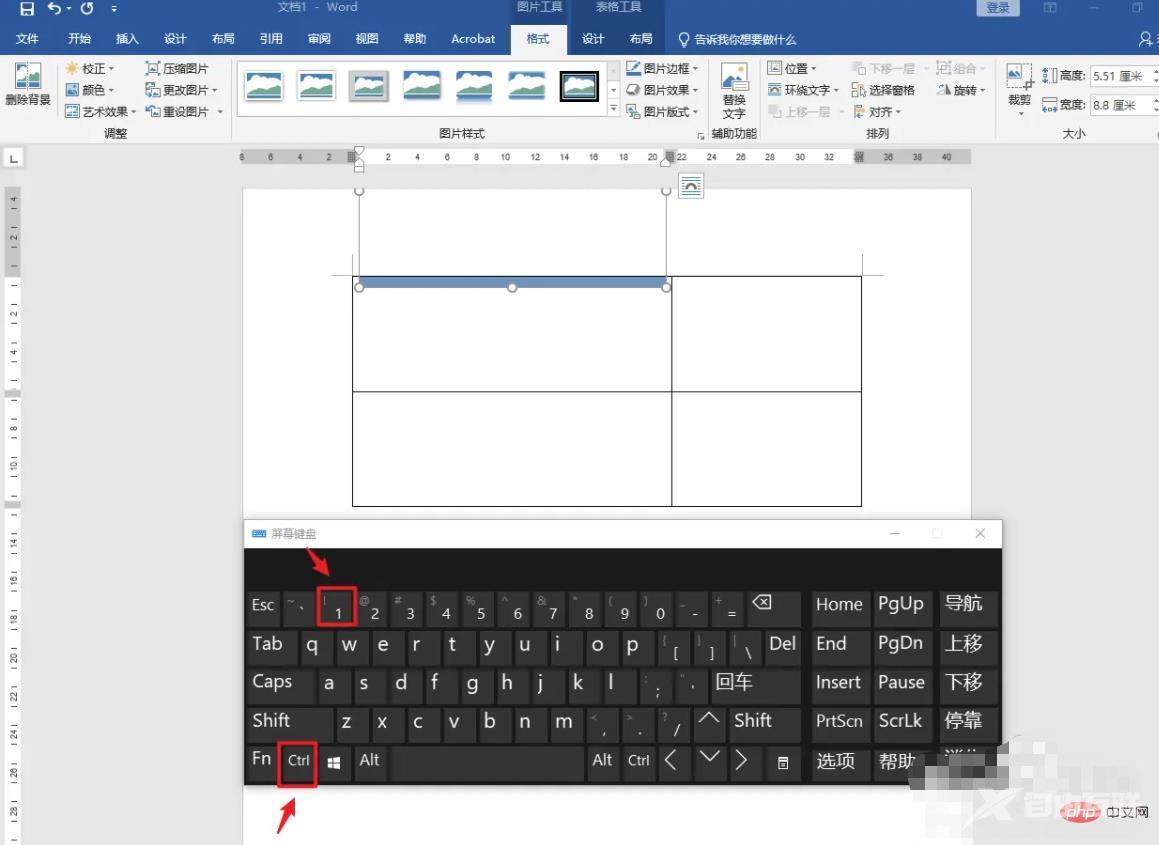
Task: Switch to the Review (审阅) tab
Action: coord(319,39)
